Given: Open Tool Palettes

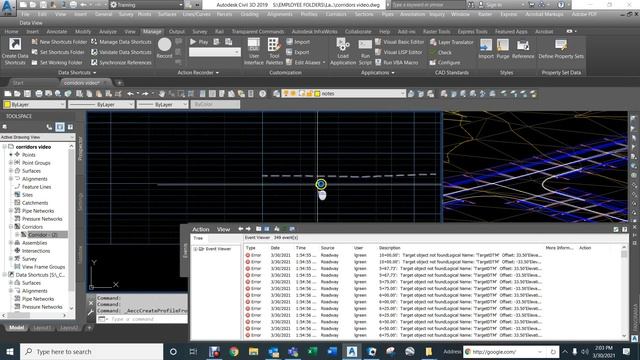Looking at the screenshot, I should coord(274,51).
